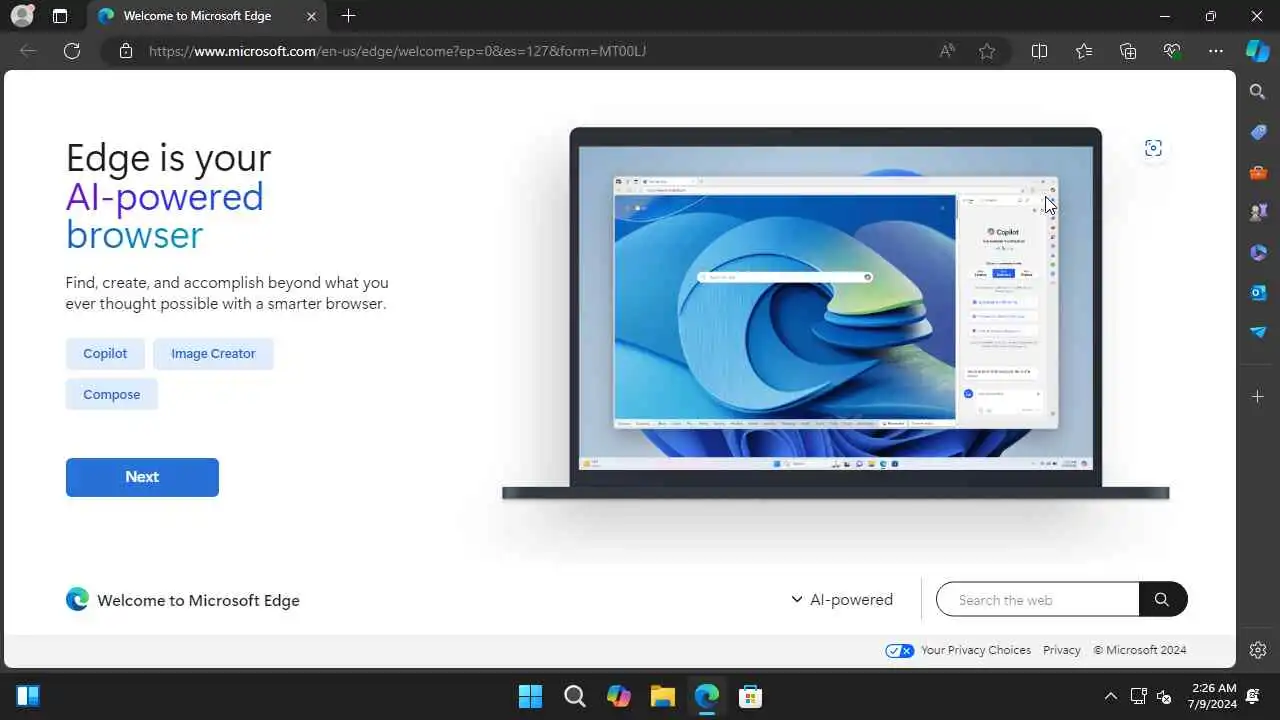
Task: Toggle split screen view
Action: click(x=1039, y=51)
